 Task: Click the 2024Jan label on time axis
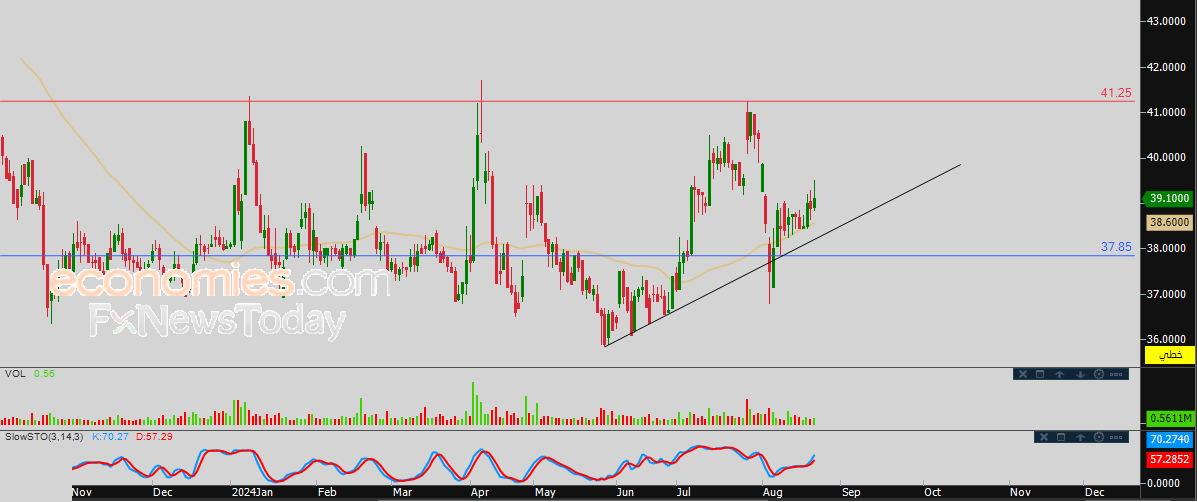point(251,494)
